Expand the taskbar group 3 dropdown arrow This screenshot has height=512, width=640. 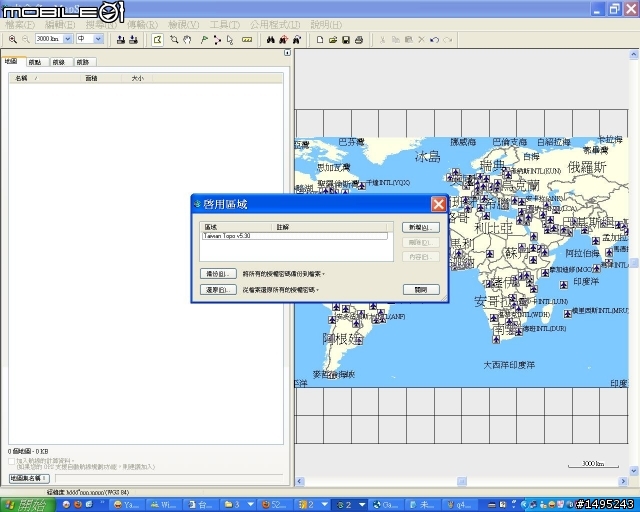point(251,505)
